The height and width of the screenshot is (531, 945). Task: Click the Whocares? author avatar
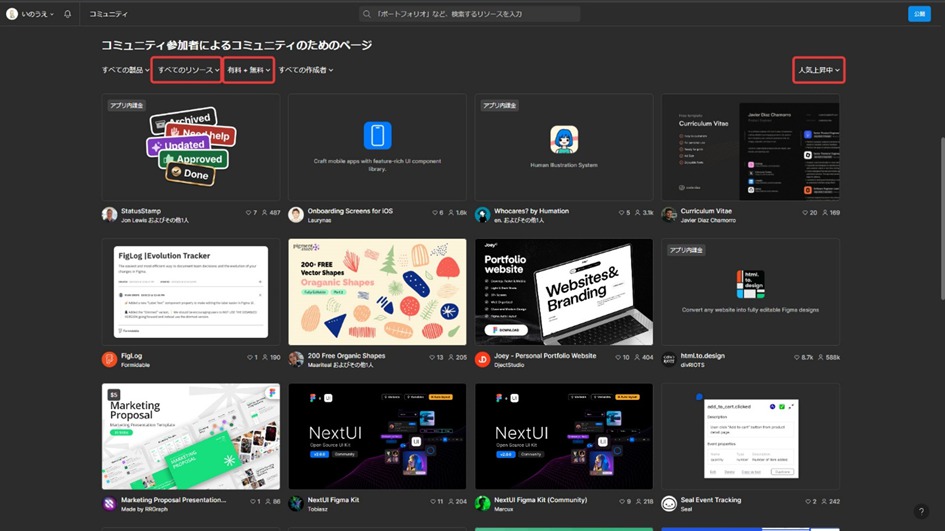click(x=482, y=215)
